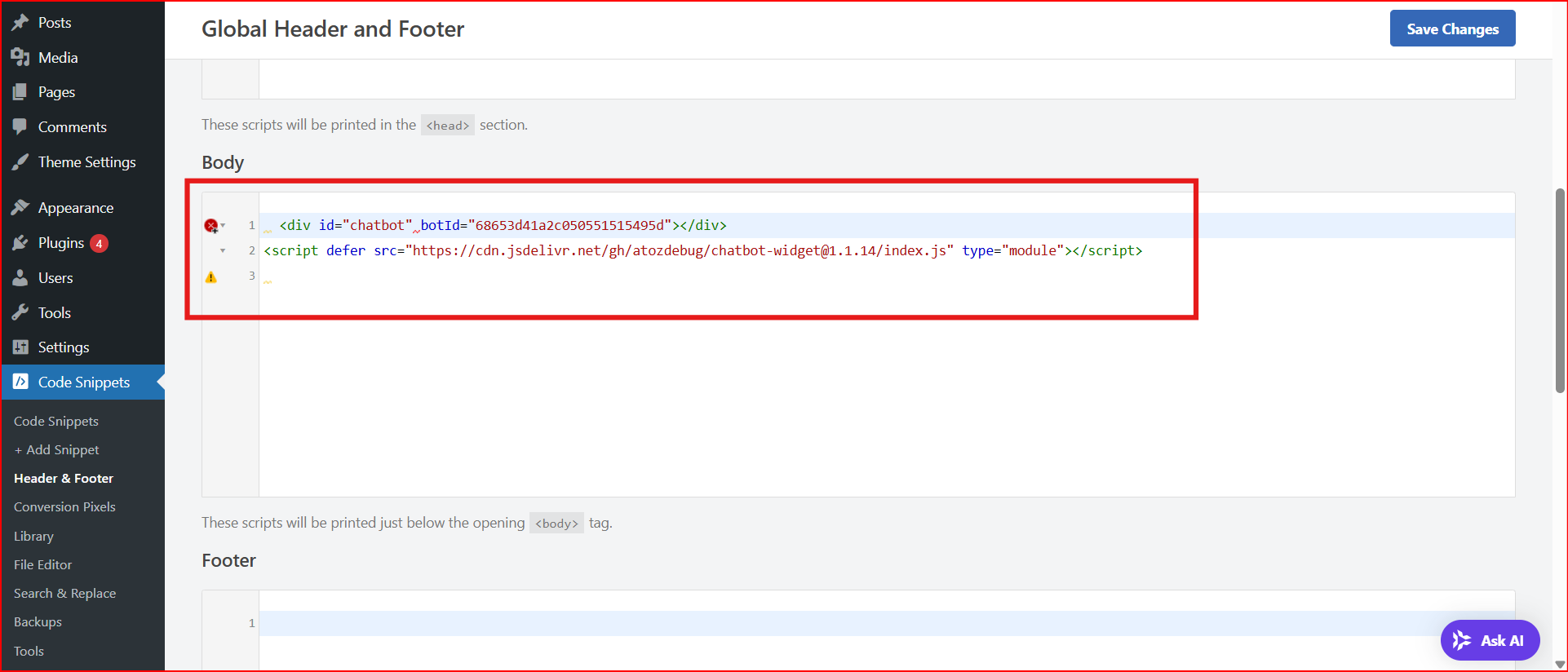Viewport: 1568px width, 672px height.
Task: Open the Code Snippets submenu link
Action: [56, 421]
